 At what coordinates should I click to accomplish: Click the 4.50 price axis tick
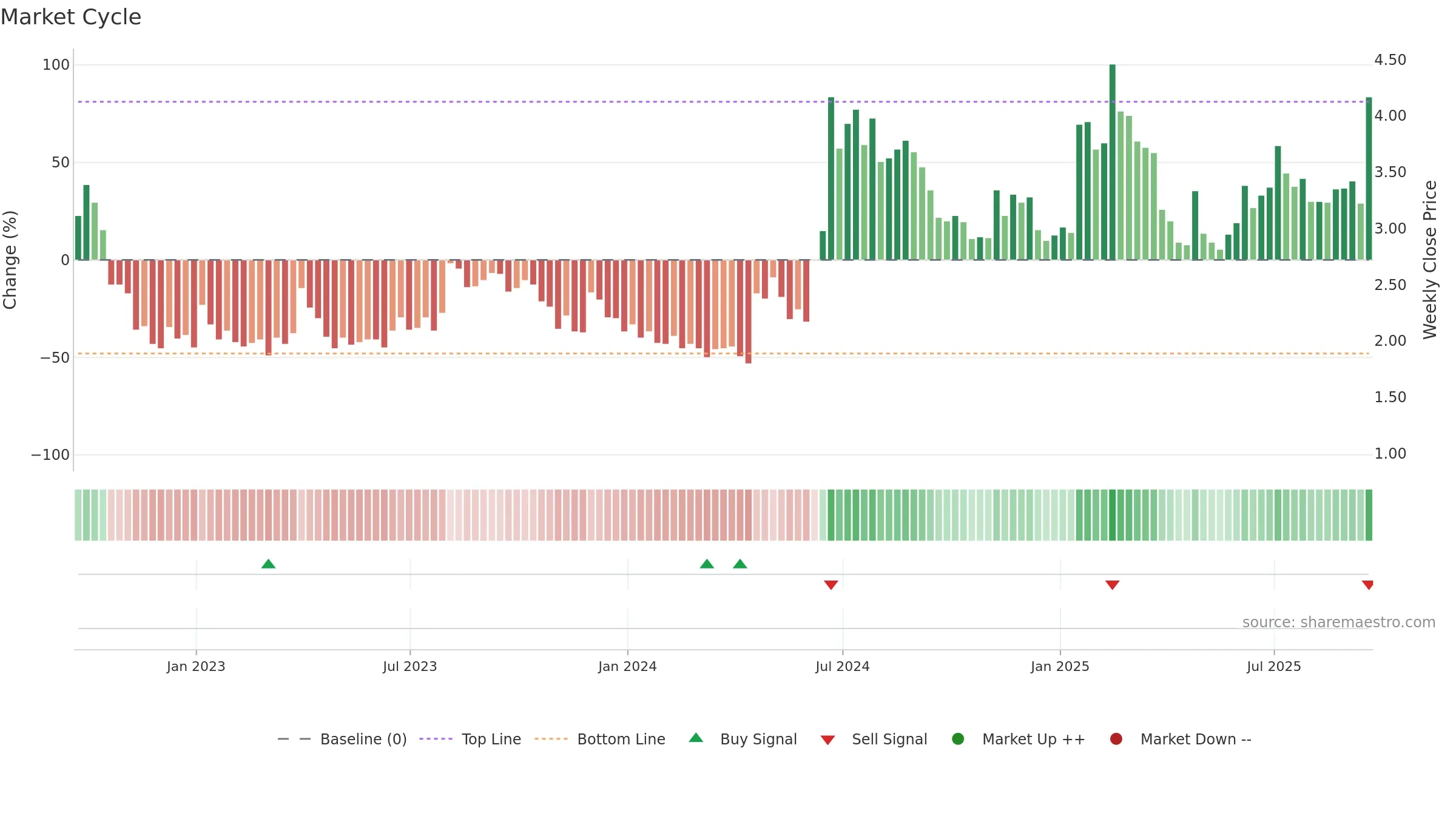coord(1390,60)
